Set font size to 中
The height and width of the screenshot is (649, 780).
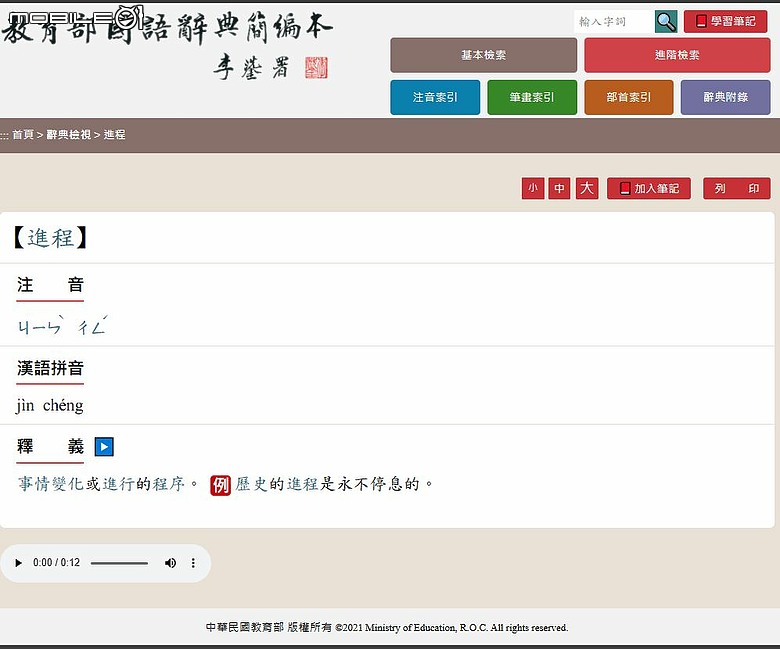tap(559, 188)
